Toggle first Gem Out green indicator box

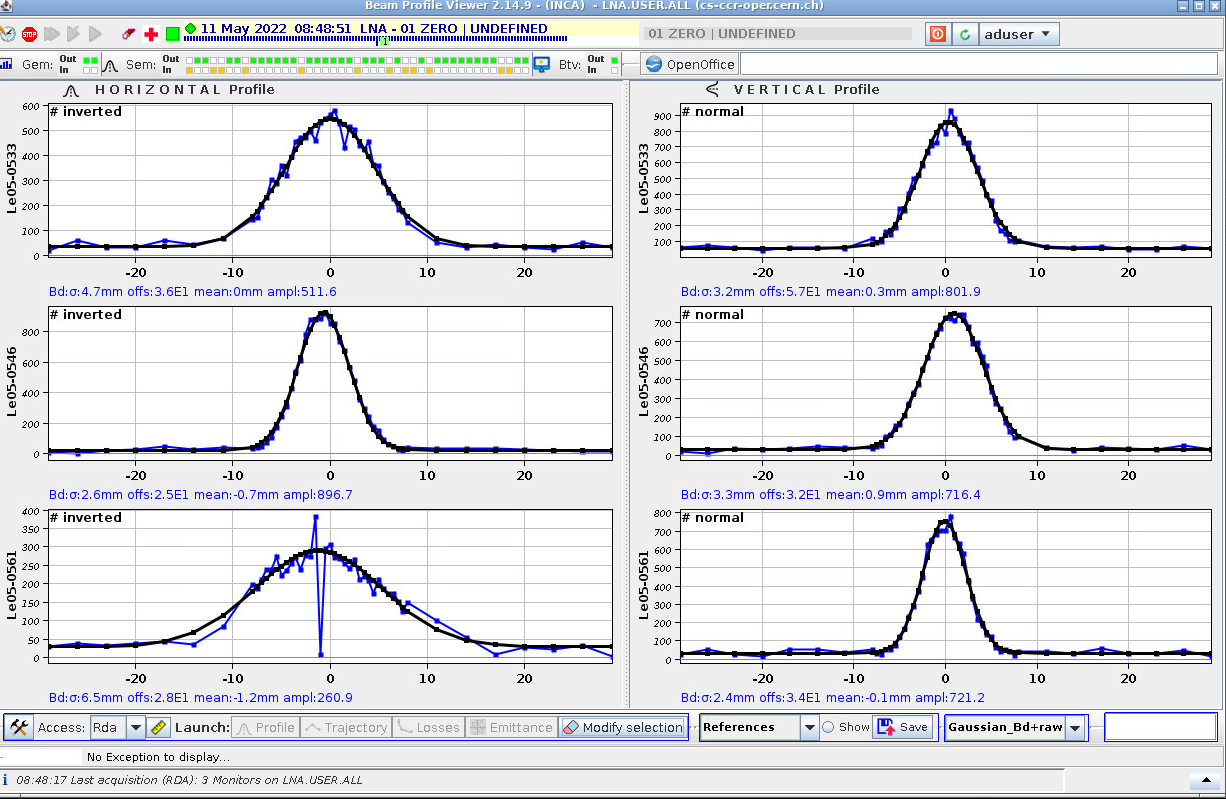click(87, 60)
